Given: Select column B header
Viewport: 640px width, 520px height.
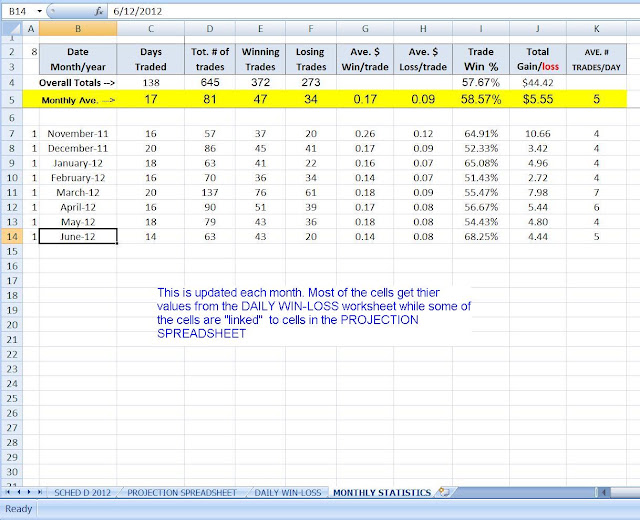Looking at the screenshot, I should tap(78, 29).
